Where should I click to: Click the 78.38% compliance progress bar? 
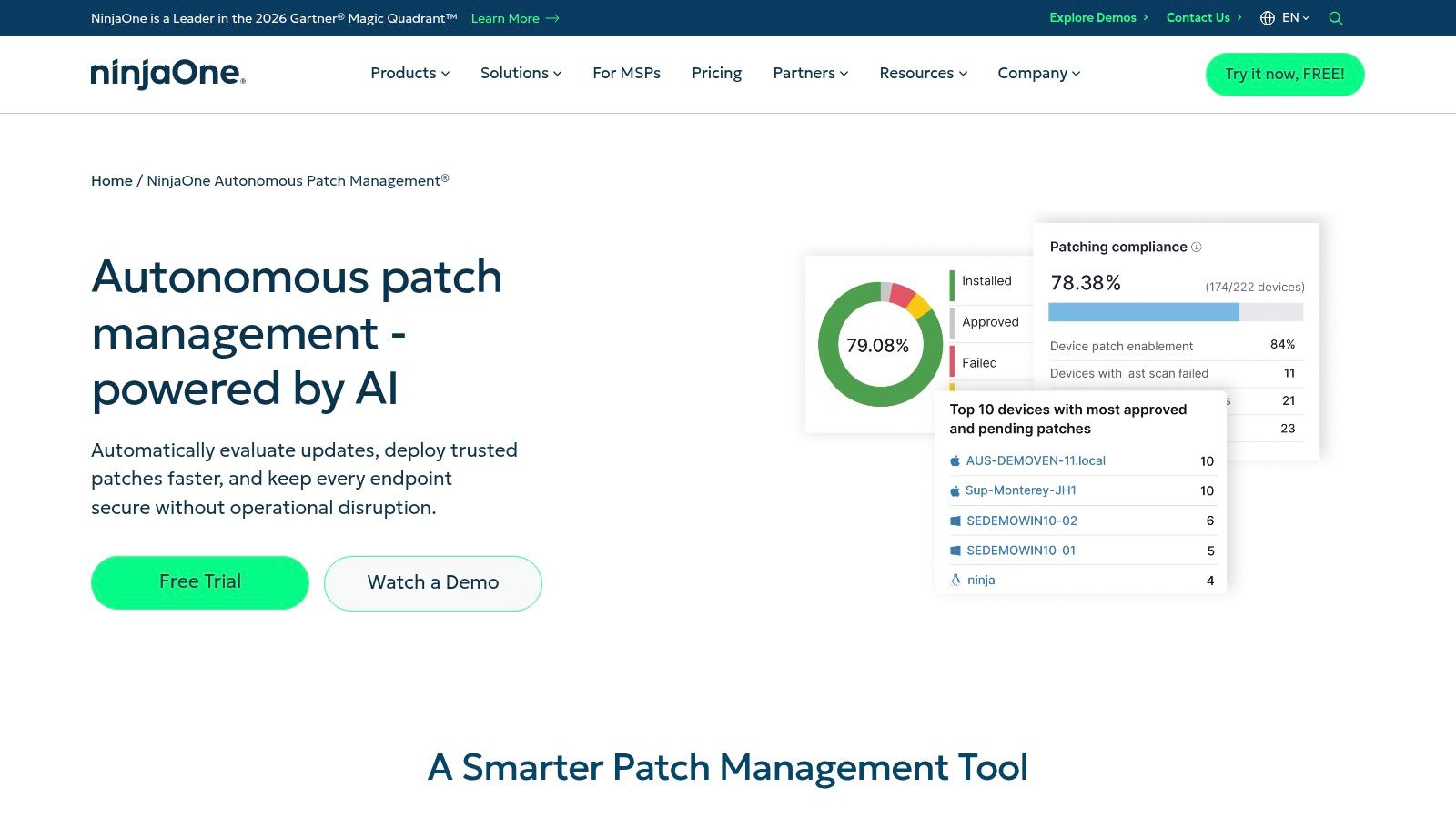[1176, 312]
